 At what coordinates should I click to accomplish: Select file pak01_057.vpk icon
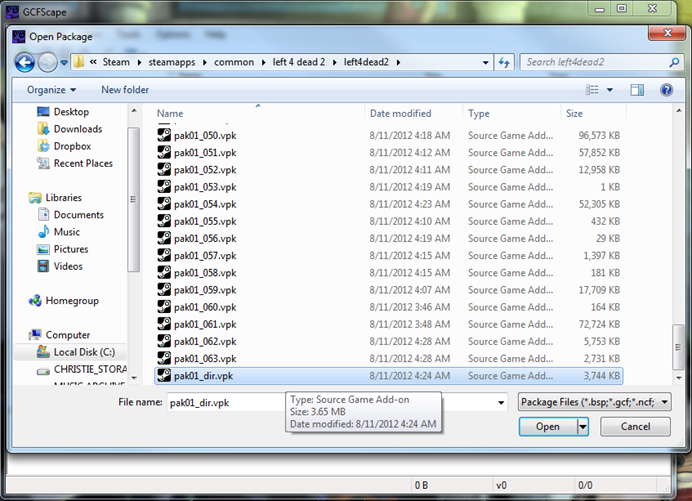[164, 256]
